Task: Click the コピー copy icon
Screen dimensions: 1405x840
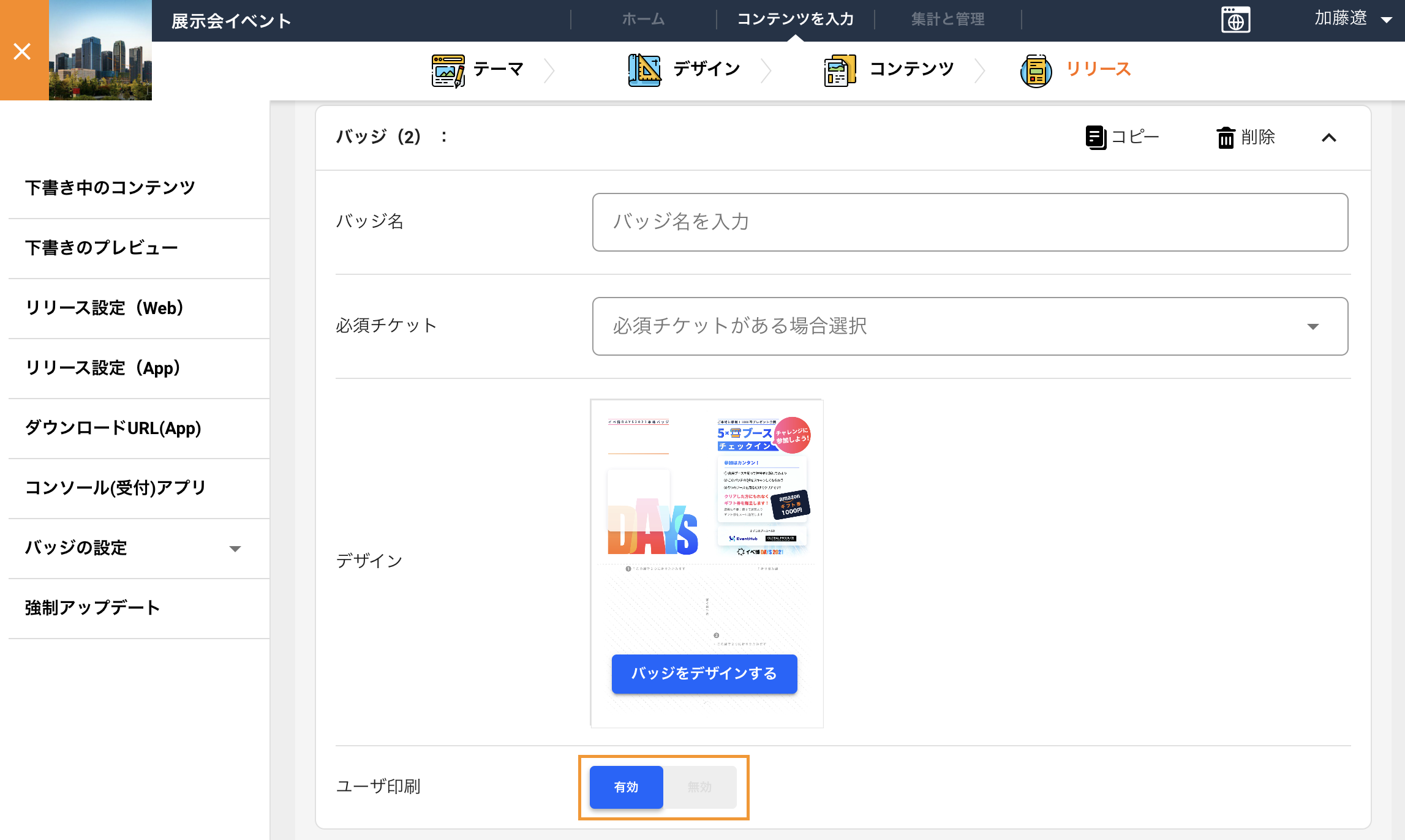Action: (1096, 137)
